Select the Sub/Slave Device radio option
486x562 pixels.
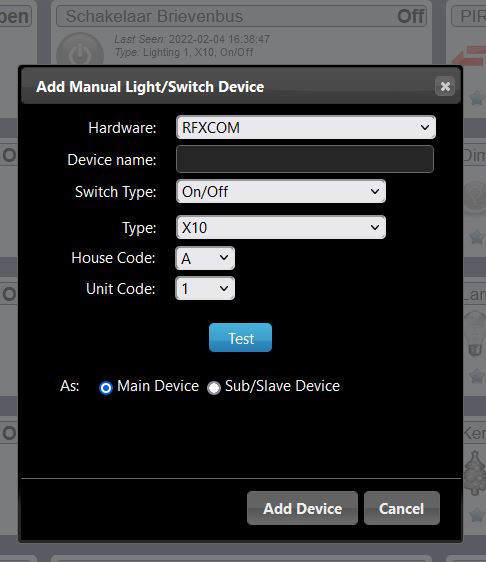point(214,388)
